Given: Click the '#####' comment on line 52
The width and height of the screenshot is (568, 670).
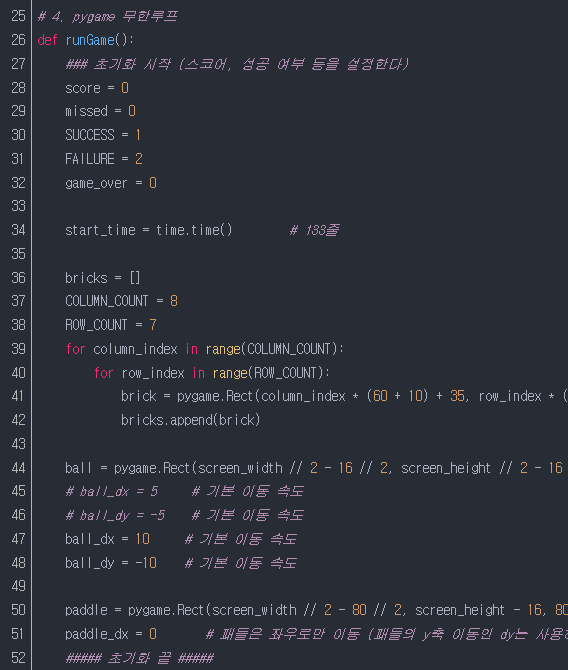Looking at the screenshot, I should [139, 658].
